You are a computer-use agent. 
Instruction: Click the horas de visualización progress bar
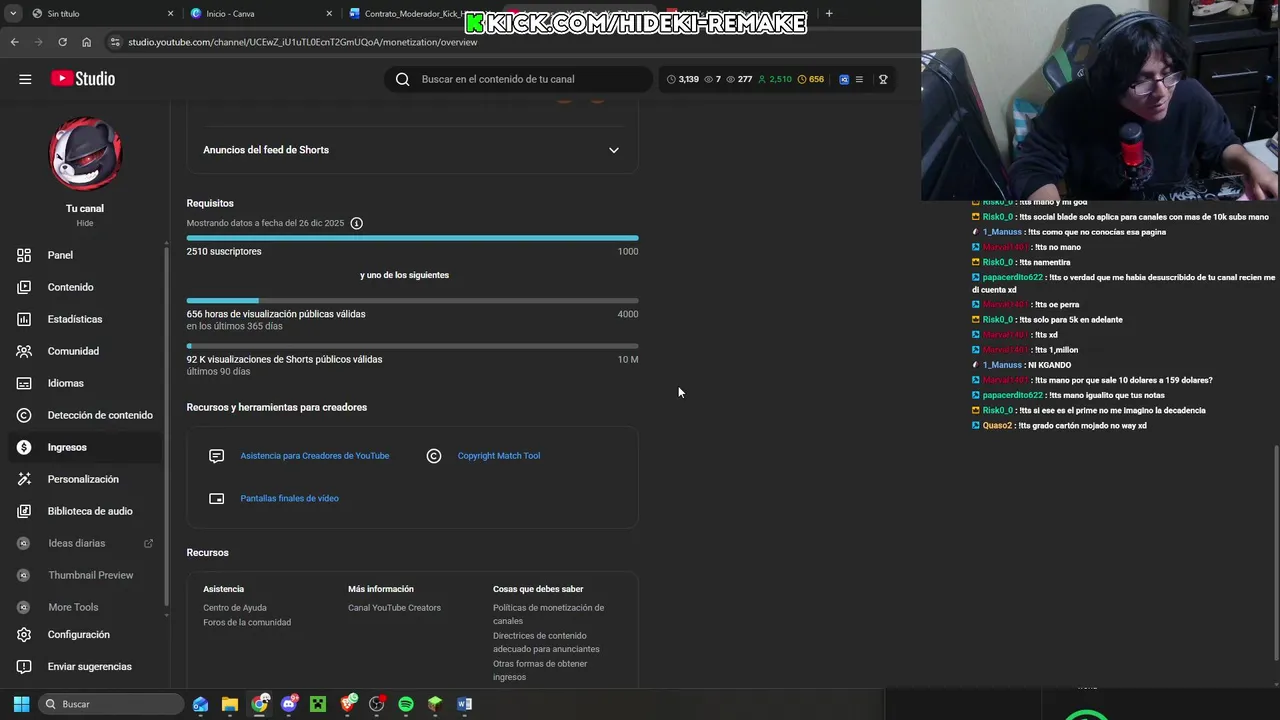[412, 301]
